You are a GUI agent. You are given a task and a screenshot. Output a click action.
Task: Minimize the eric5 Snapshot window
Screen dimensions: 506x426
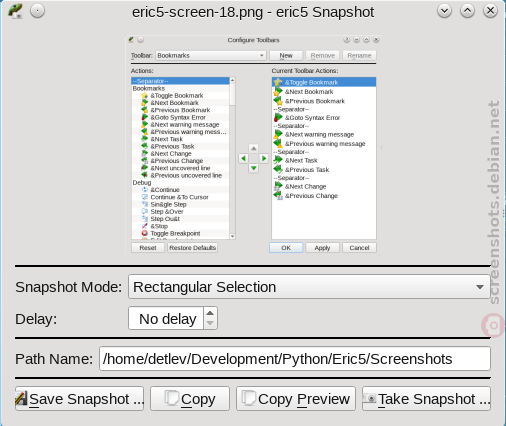(x=444, y=11)
